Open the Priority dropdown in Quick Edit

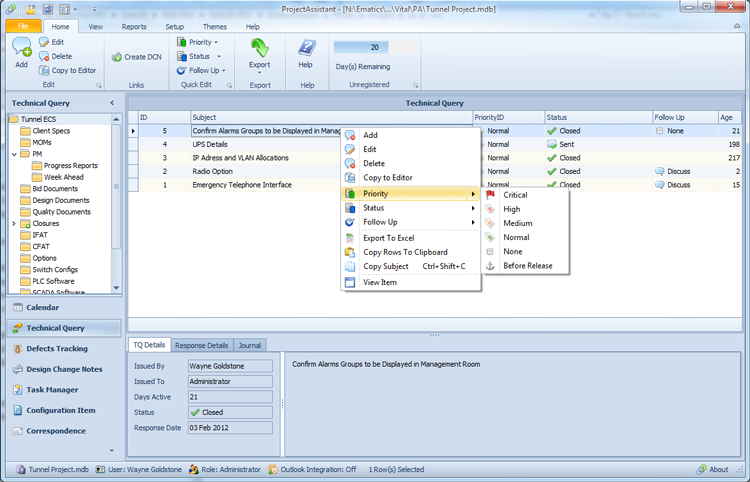click(198, 42)
